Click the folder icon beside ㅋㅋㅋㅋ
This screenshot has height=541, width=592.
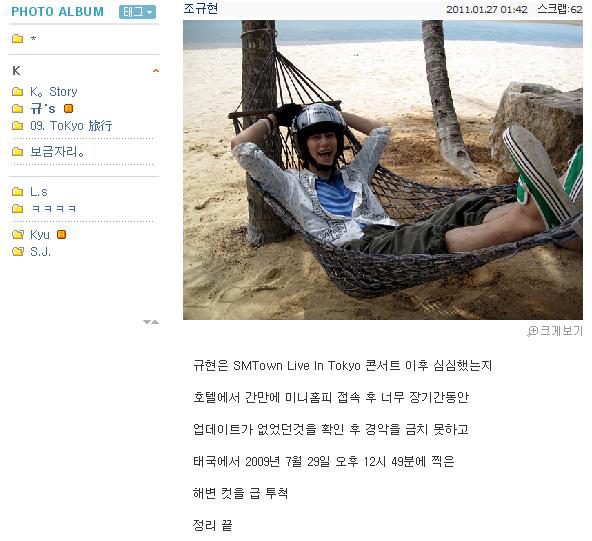(17, 208)
